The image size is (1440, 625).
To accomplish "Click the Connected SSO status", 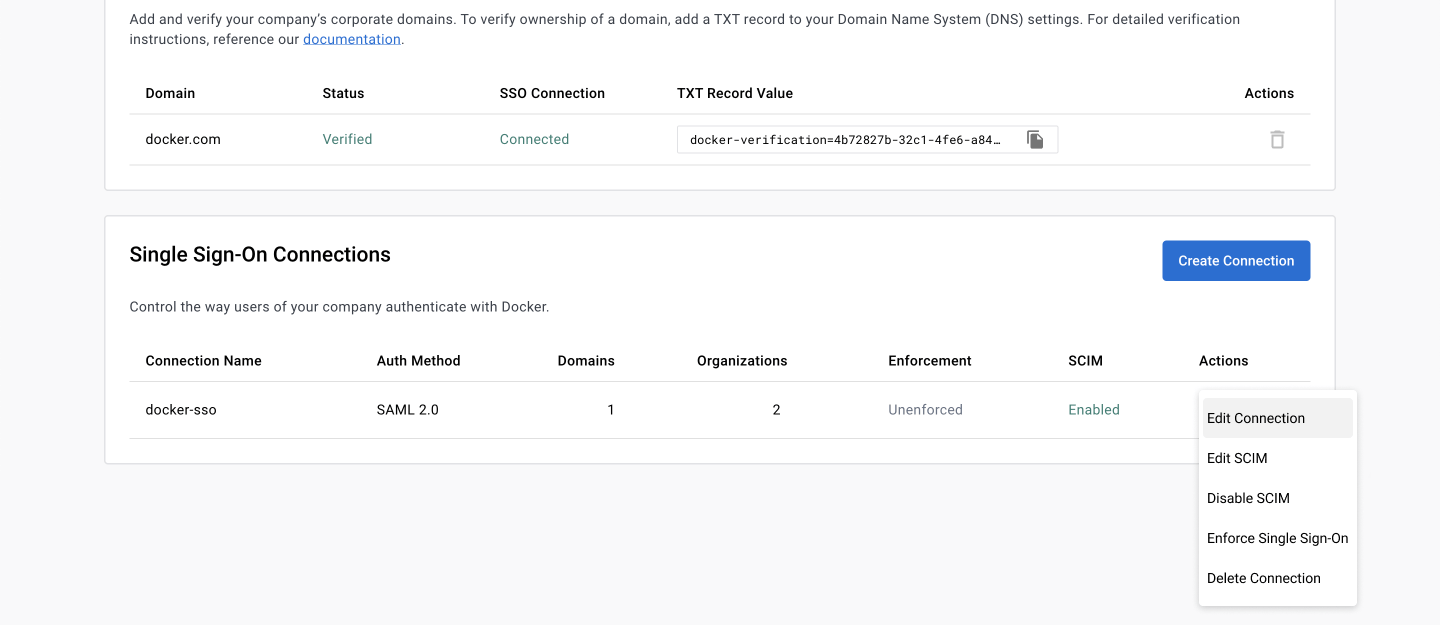I will pyautogui.click(x=534, y=140).
